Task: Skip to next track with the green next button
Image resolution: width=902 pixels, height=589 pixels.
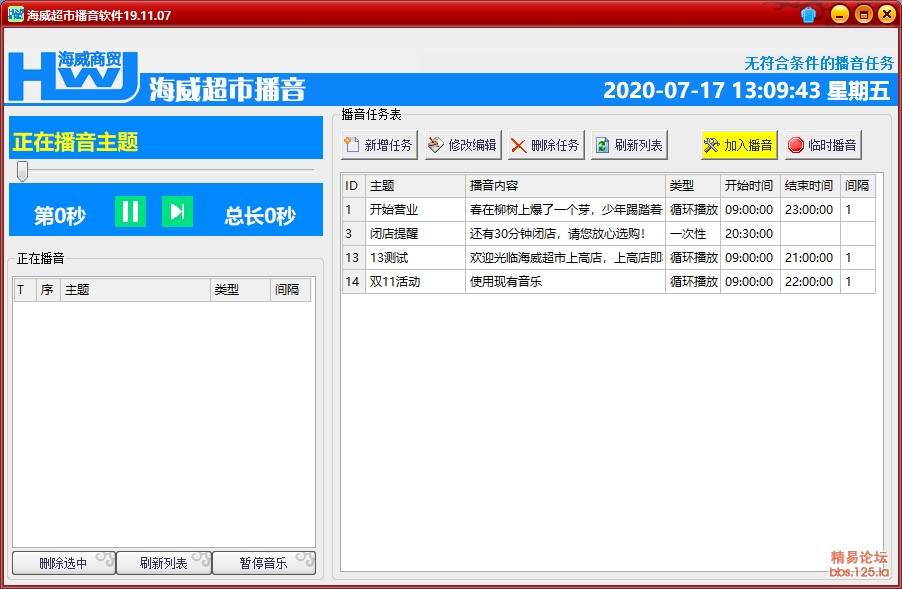Action: coord(177,212)
